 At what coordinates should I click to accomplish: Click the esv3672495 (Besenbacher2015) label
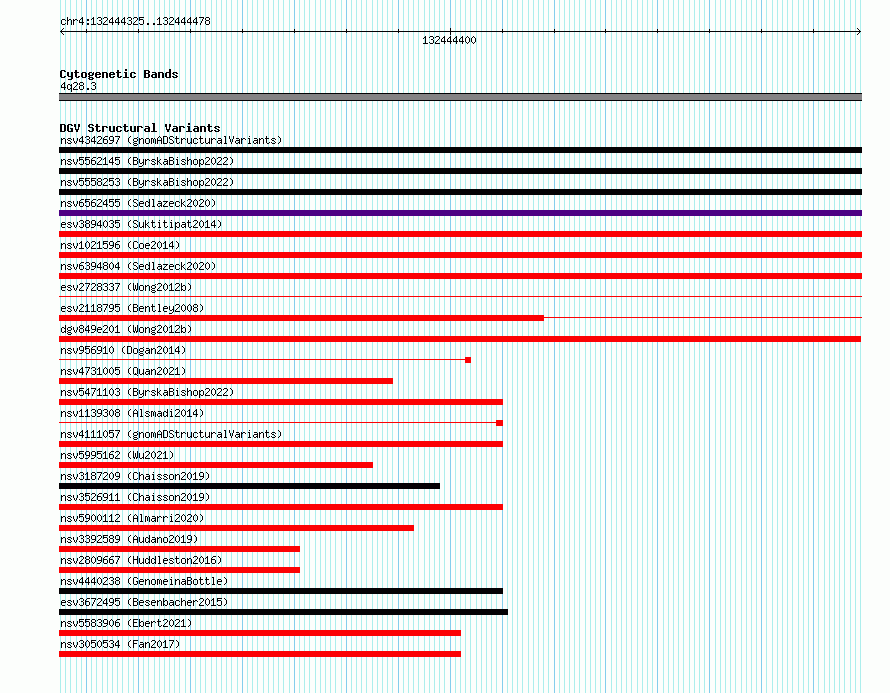click(x=144, y=602)
